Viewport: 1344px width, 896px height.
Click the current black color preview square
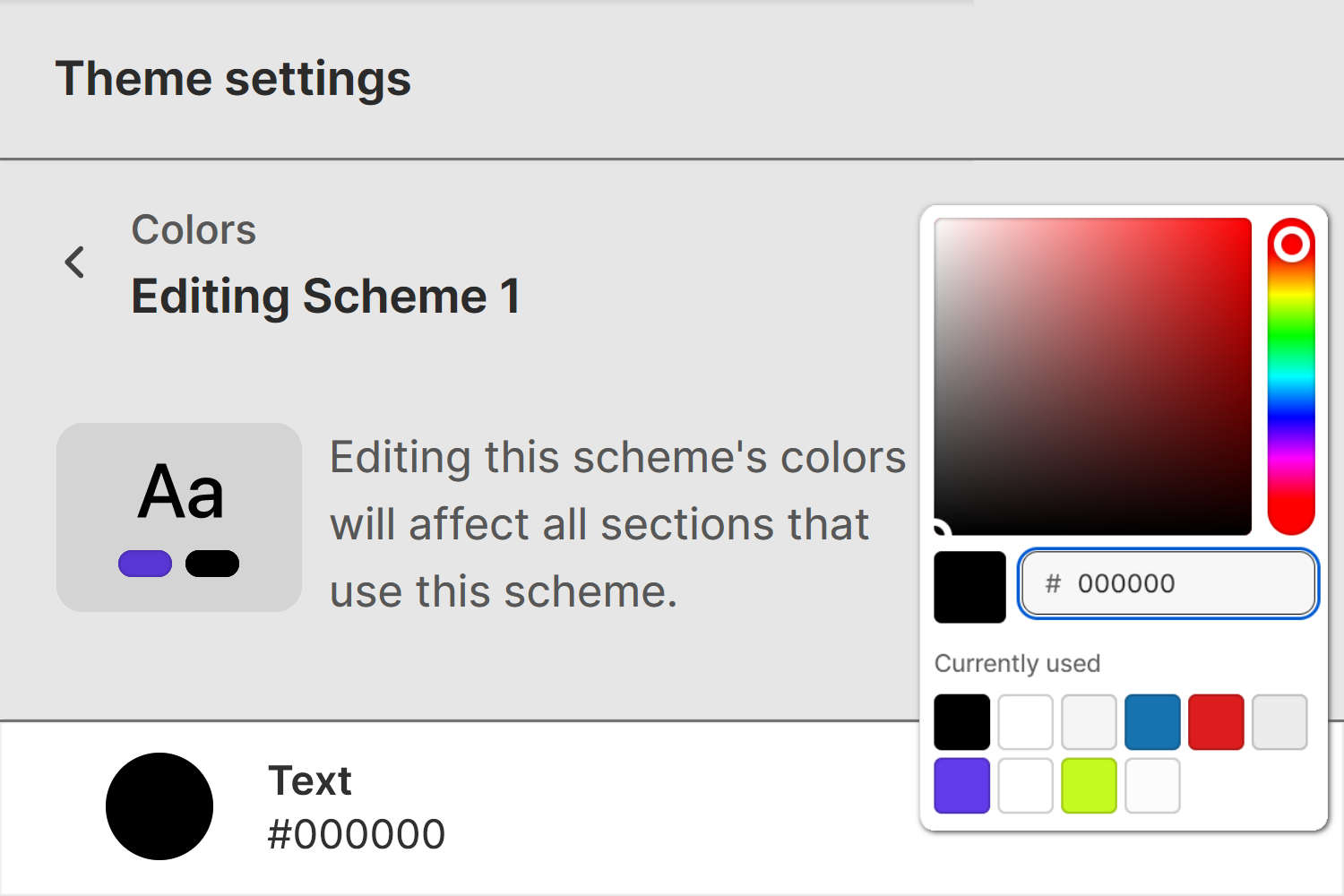[x=969, y=587]
